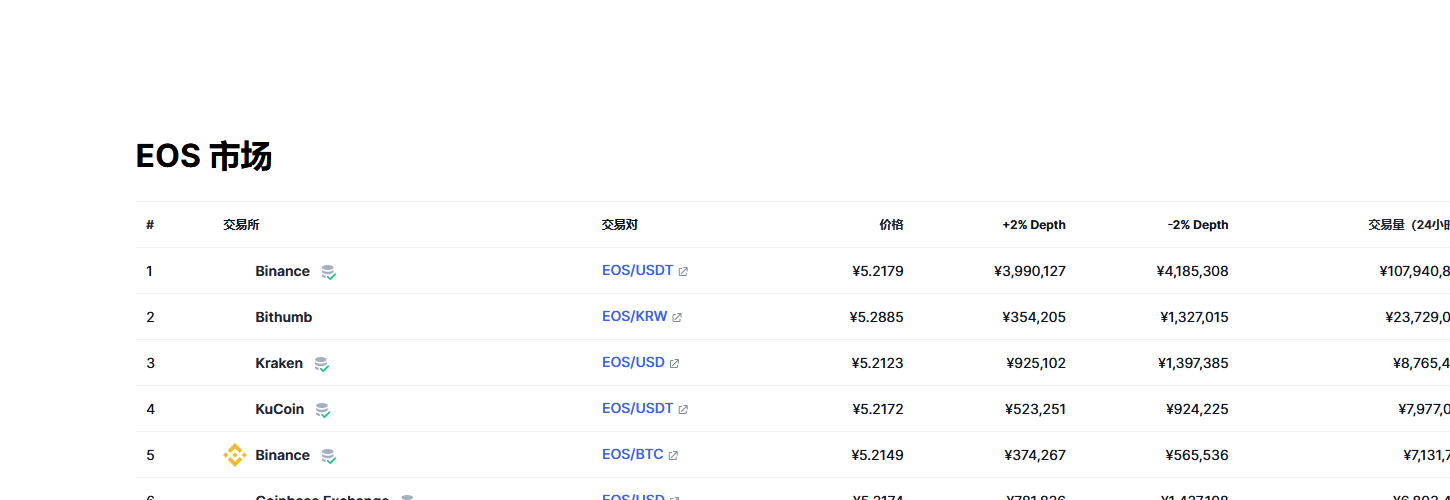Open the Kraken exchange name
Image resolution: width=1450 pixels, height=500 pixels.
pos(279,363)
